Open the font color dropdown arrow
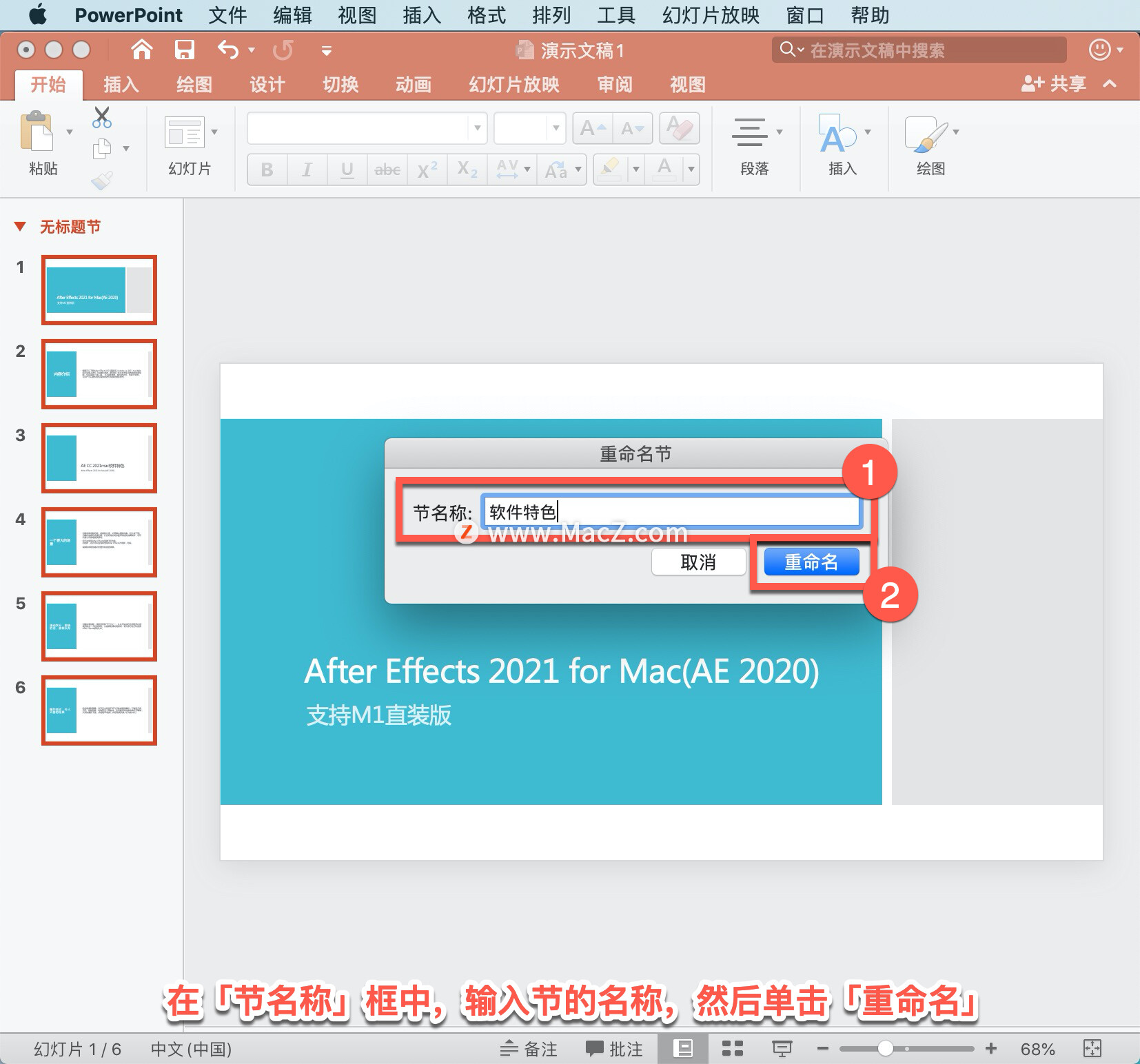 click(691, 170)
